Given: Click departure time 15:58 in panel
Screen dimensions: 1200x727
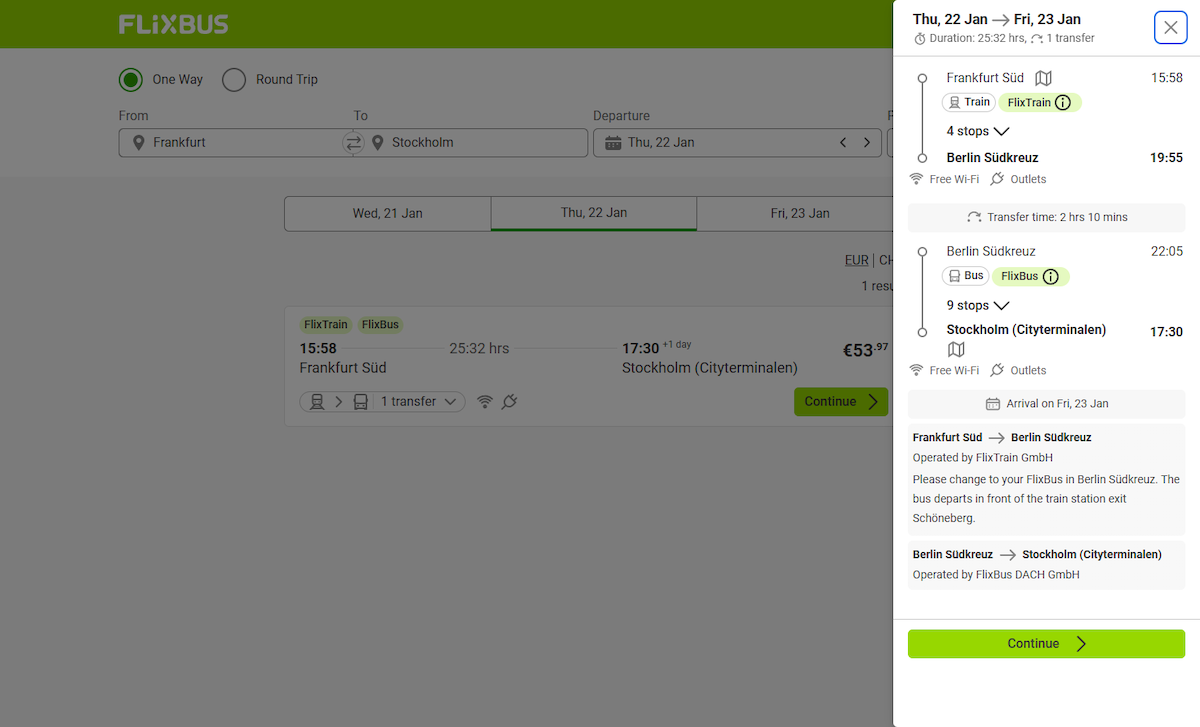Looking at the screenshot, I should click(x=1167, y=78).
